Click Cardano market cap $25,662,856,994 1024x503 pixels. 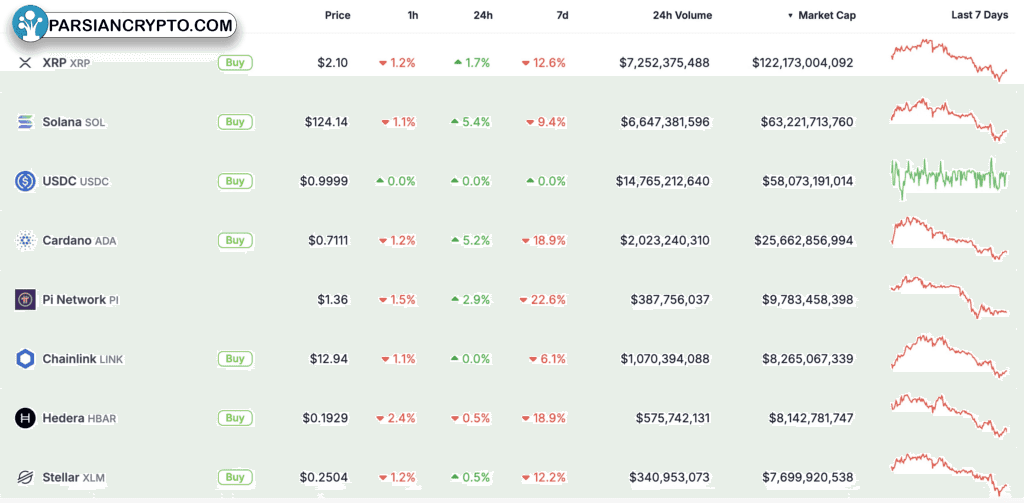pyautogui.click(x=803, y=240)
